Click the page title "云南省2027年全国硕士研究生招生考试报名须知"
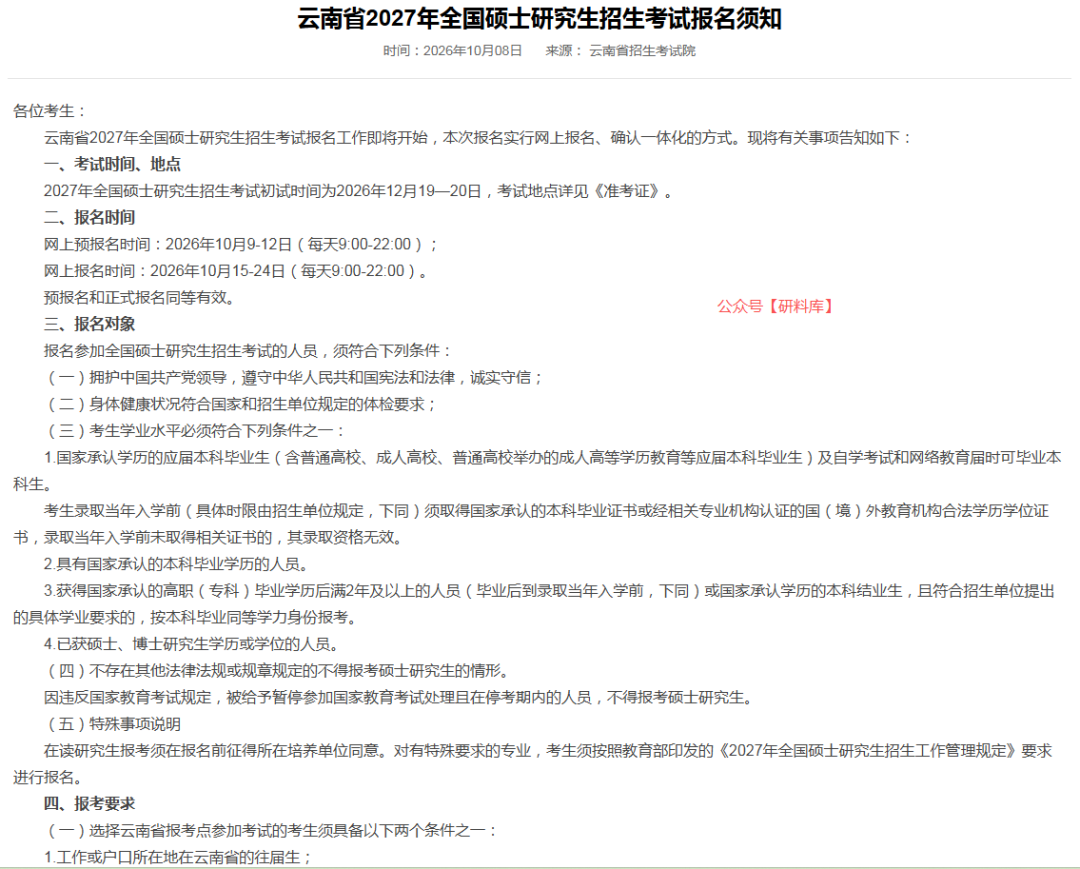The height and width of the screenshot is (869, 1080). click(539, 19)
